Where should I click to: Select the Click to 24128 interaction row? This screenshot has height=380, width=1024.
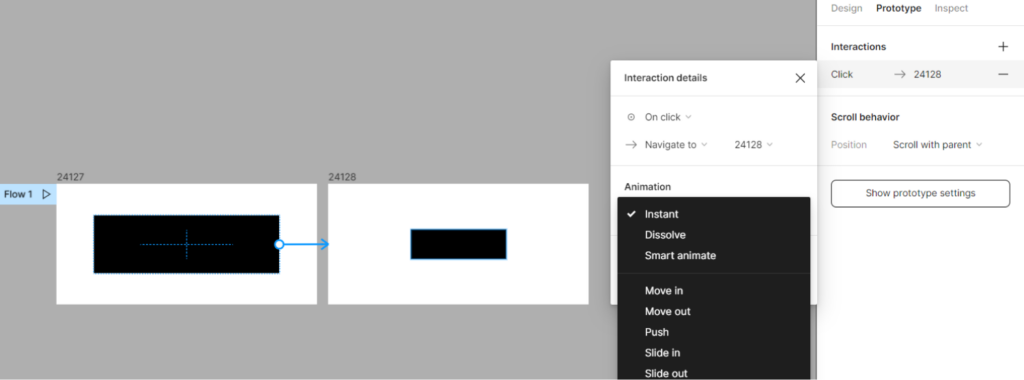pyautogui.click(x=921, y=74)
